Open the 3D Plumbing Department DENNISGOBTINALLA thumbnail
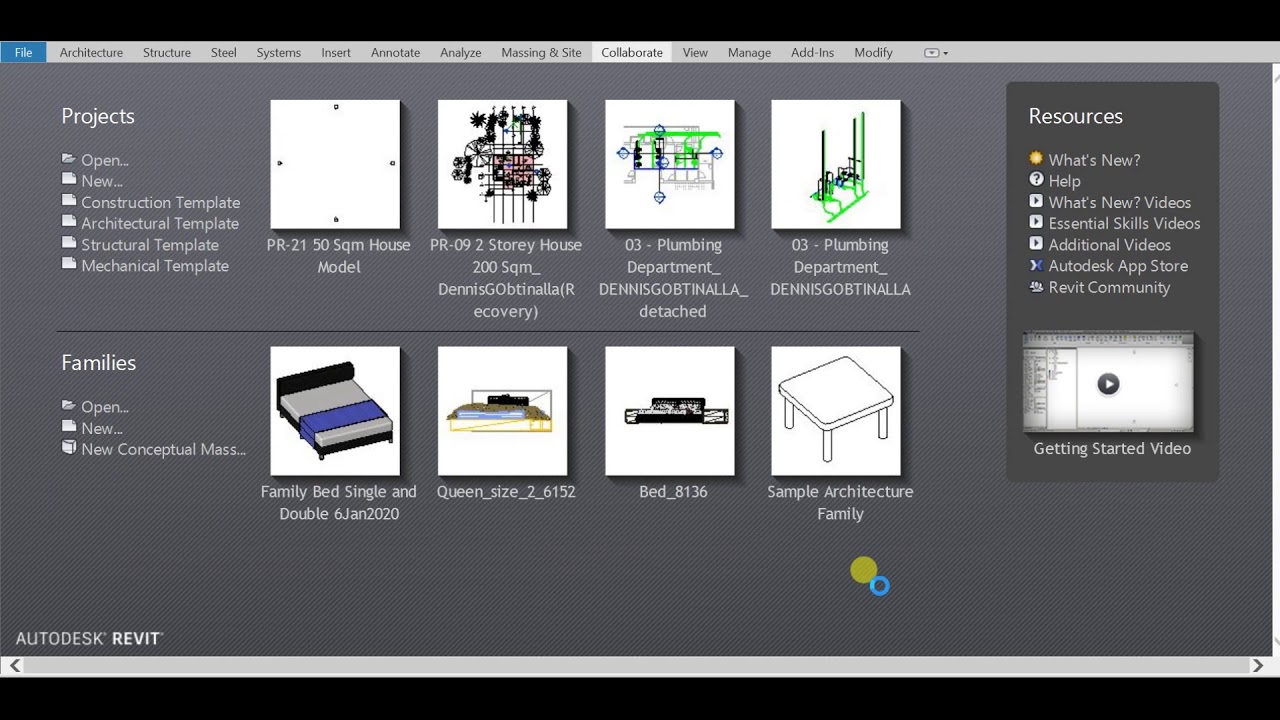 pos(836,164)
